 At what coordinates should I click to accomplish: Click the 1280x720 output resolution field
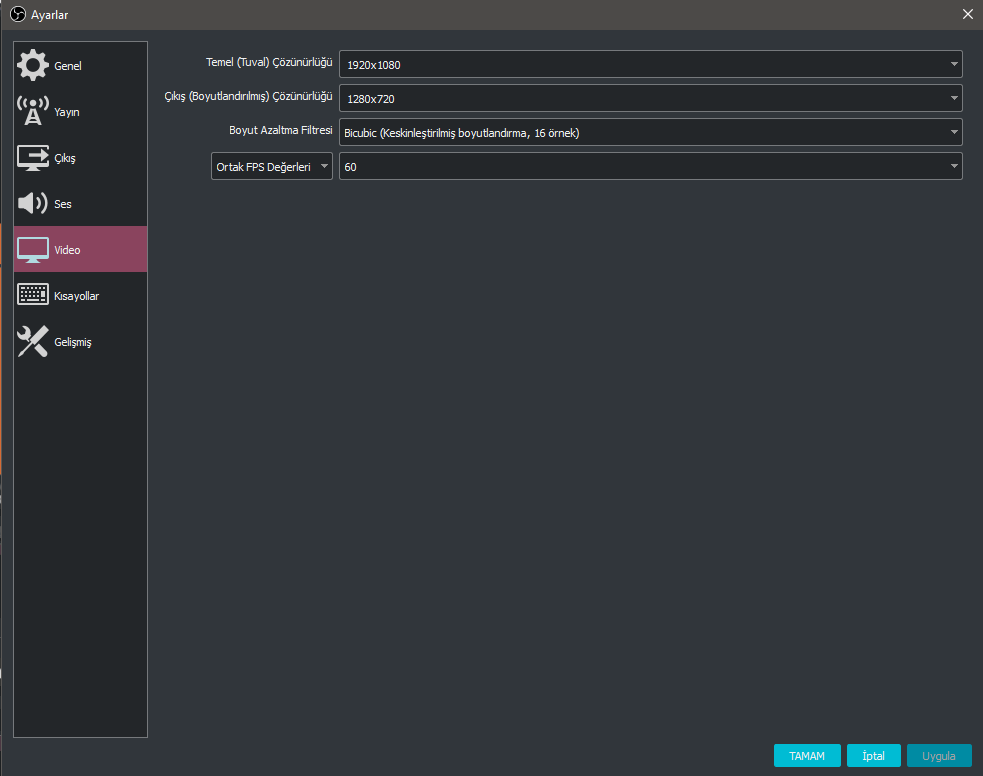coord(650,98)
